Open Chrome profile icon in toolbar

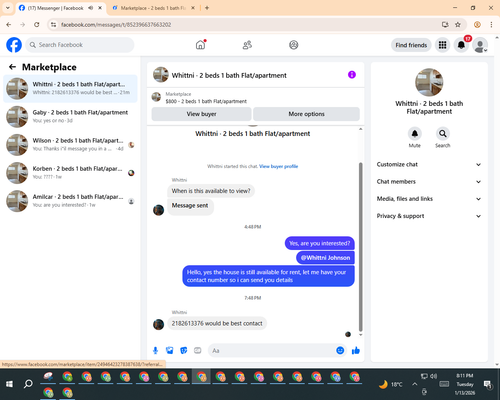click(x=477, y=24)
